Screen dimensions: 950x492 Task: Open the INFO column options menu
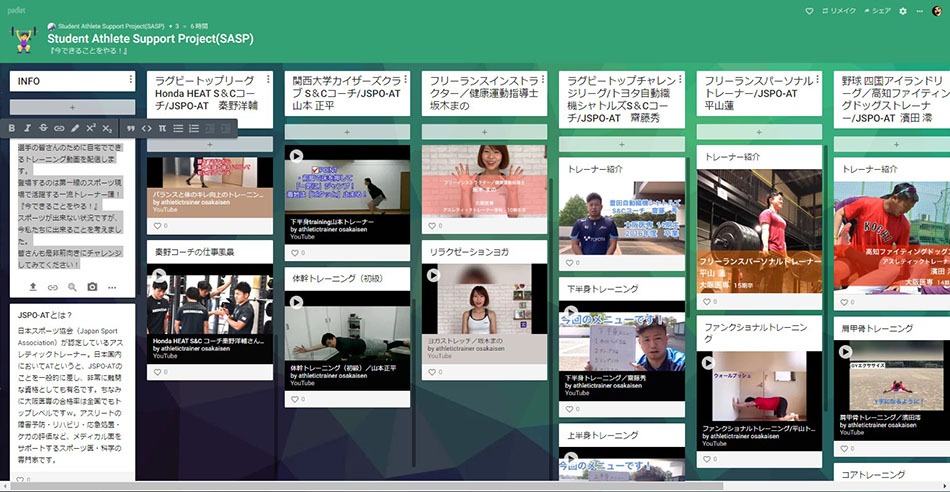point(130,80)
